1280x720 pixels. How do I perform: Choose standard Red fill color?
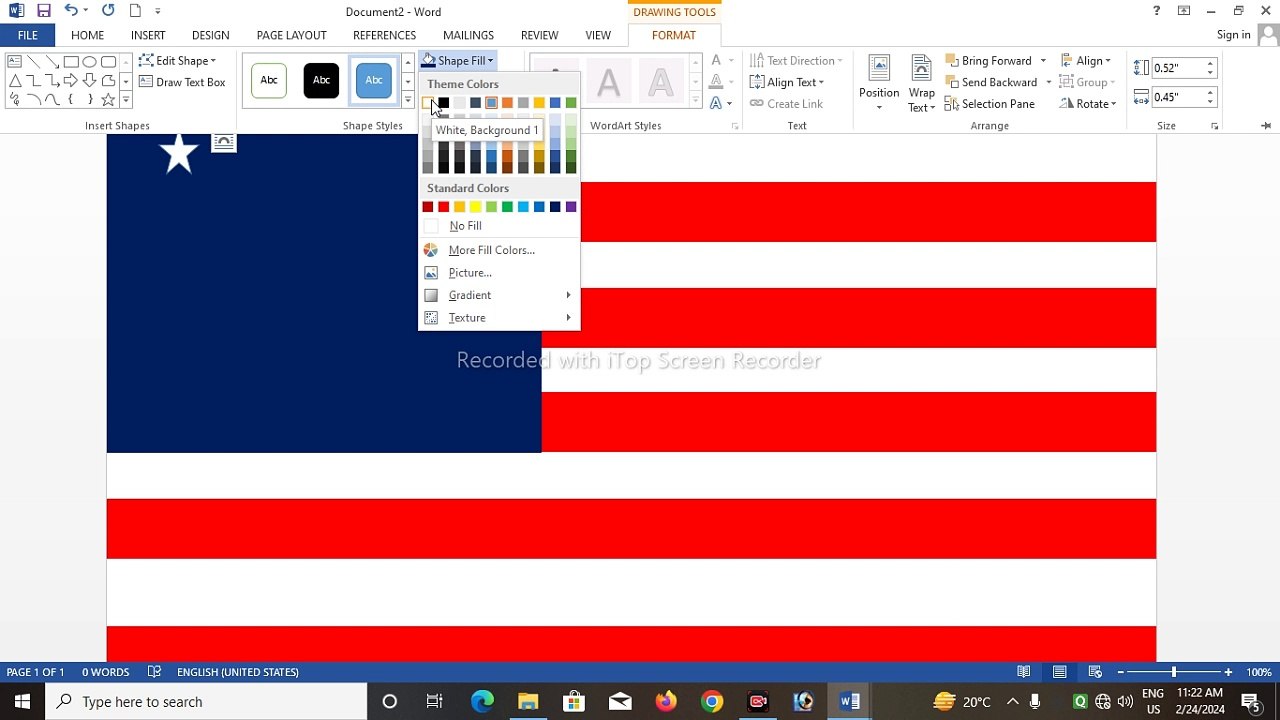[x=444, y=207]
